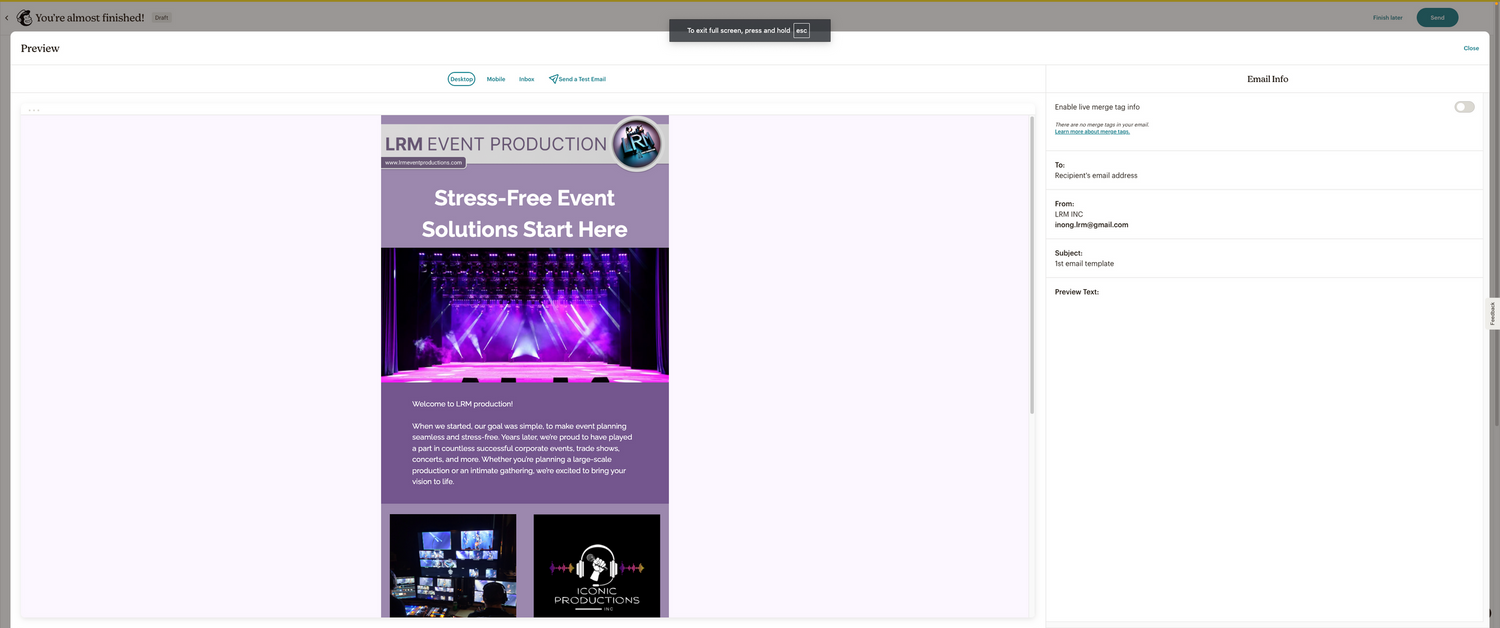Open the Feedback side tab
The width and height of the screenshot is (1500, 628).
click(1493, 313)
